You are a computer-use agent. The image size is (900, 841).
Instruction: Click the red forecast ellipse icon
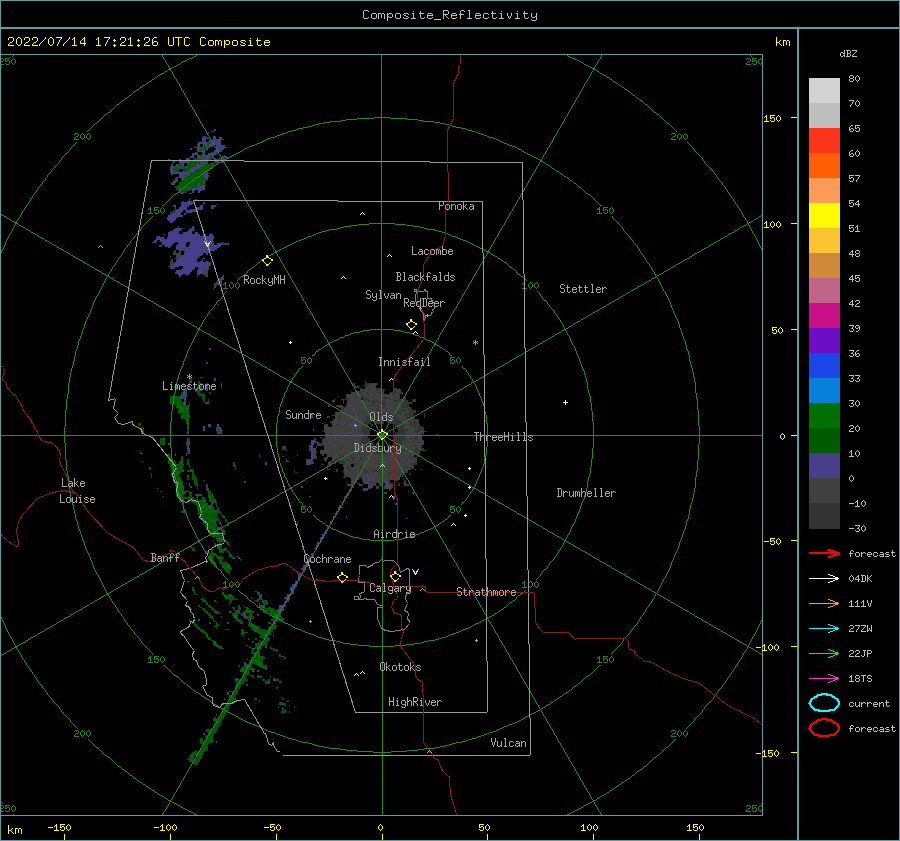pyautogui.click(x=824, y=728)
